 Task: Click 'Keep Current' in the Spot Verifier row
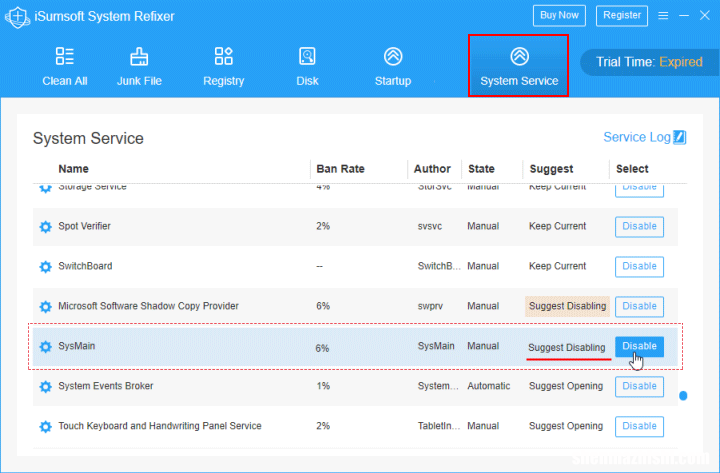[557, 226]
